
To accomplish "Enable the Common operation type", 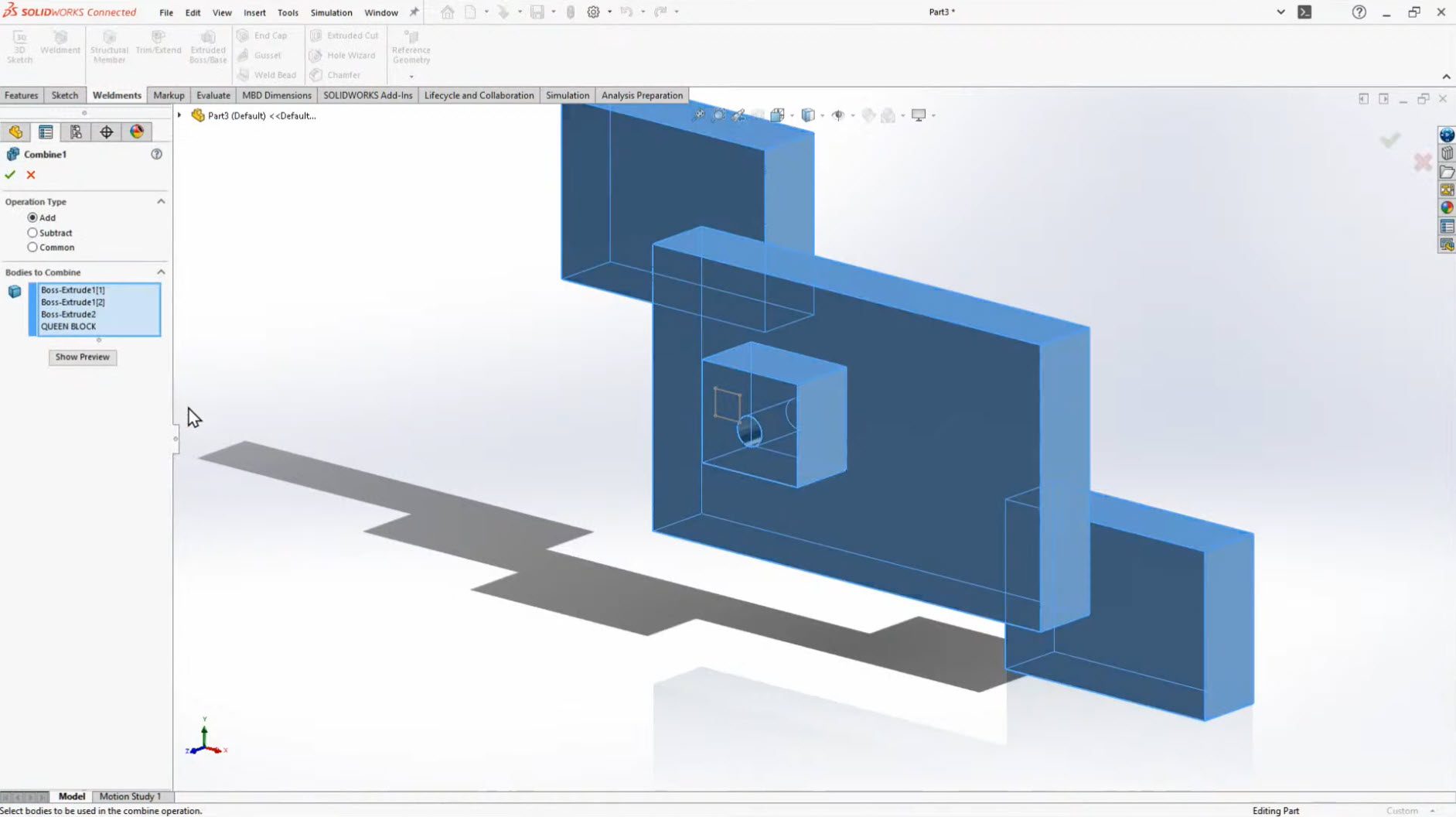I will (33, 247).
